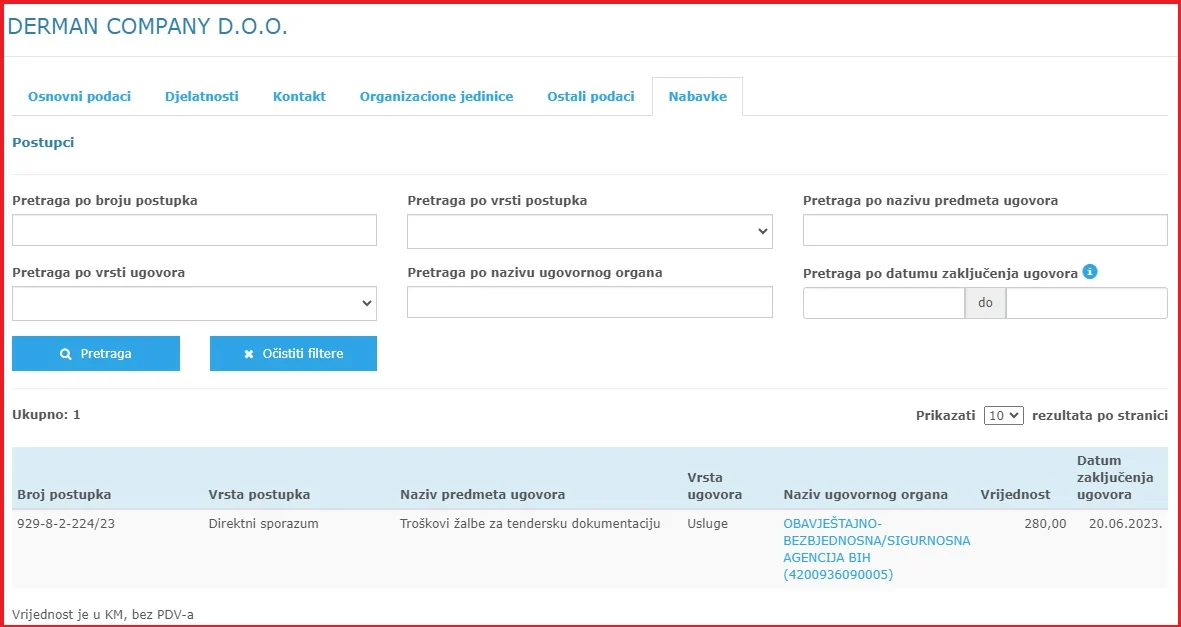Click the start date field before 'do'
1181x627 pixels.
(884, 303)
